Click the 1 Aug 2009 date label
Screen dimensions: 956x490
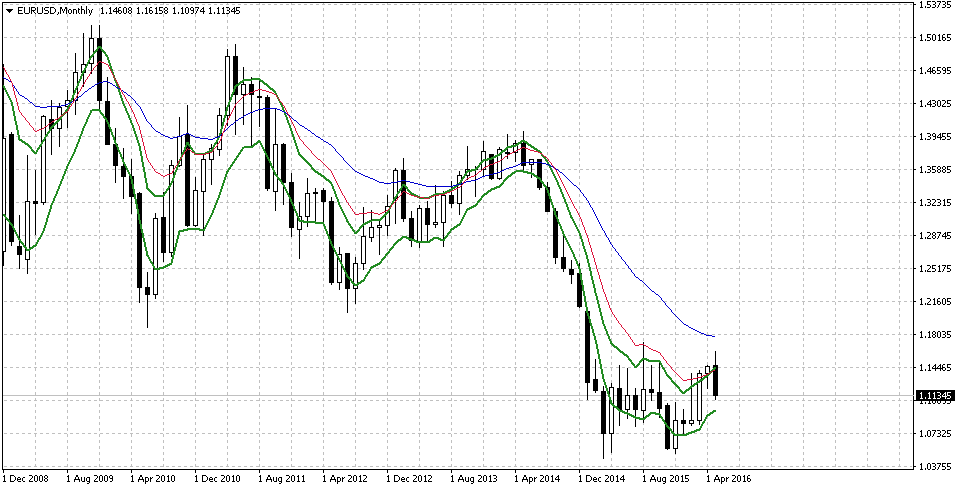pos(90,478)
